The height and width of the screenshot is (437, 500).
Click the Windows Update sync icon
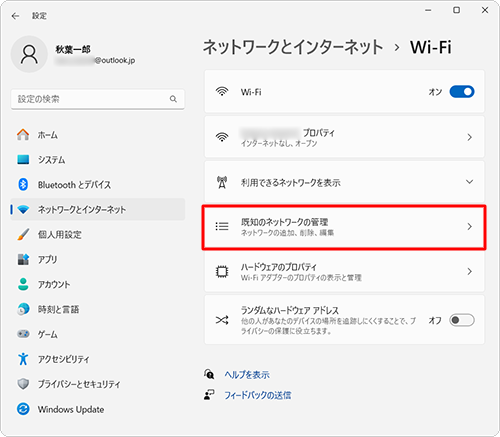[23, 409]
